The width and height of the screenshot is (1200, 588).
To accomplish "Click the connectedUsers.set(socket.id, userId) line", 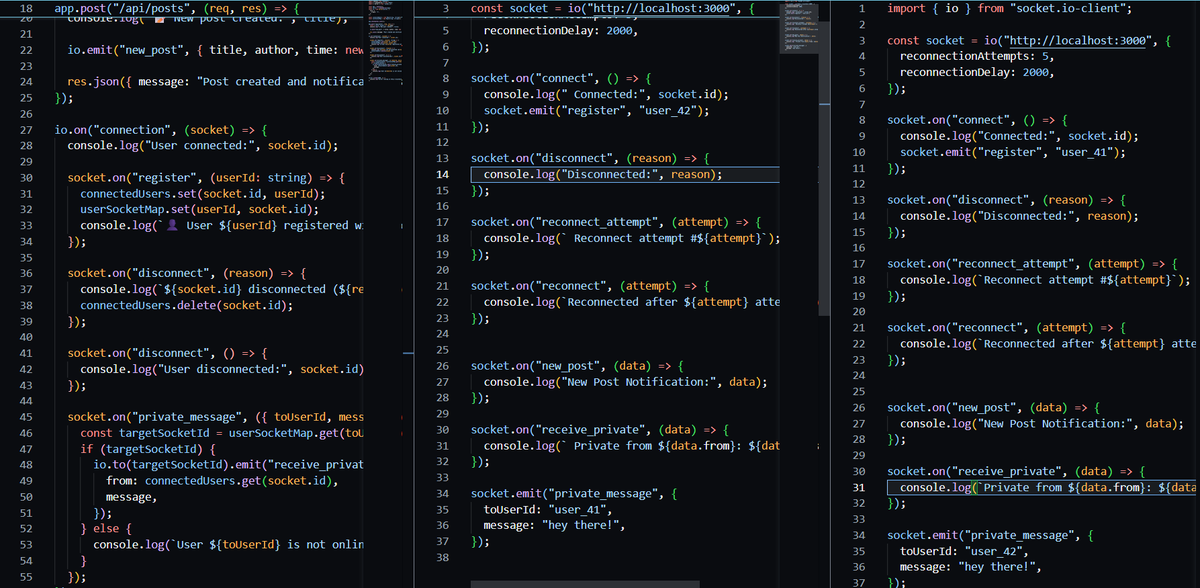I will (x=202, y=194).
